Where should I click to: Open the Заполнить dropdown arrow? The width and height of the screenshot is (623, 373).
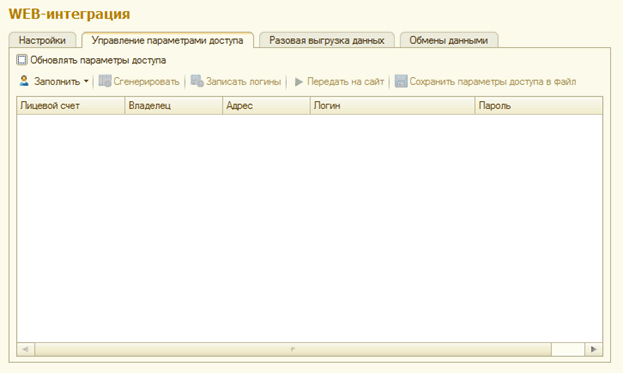[x=86, y=81]
